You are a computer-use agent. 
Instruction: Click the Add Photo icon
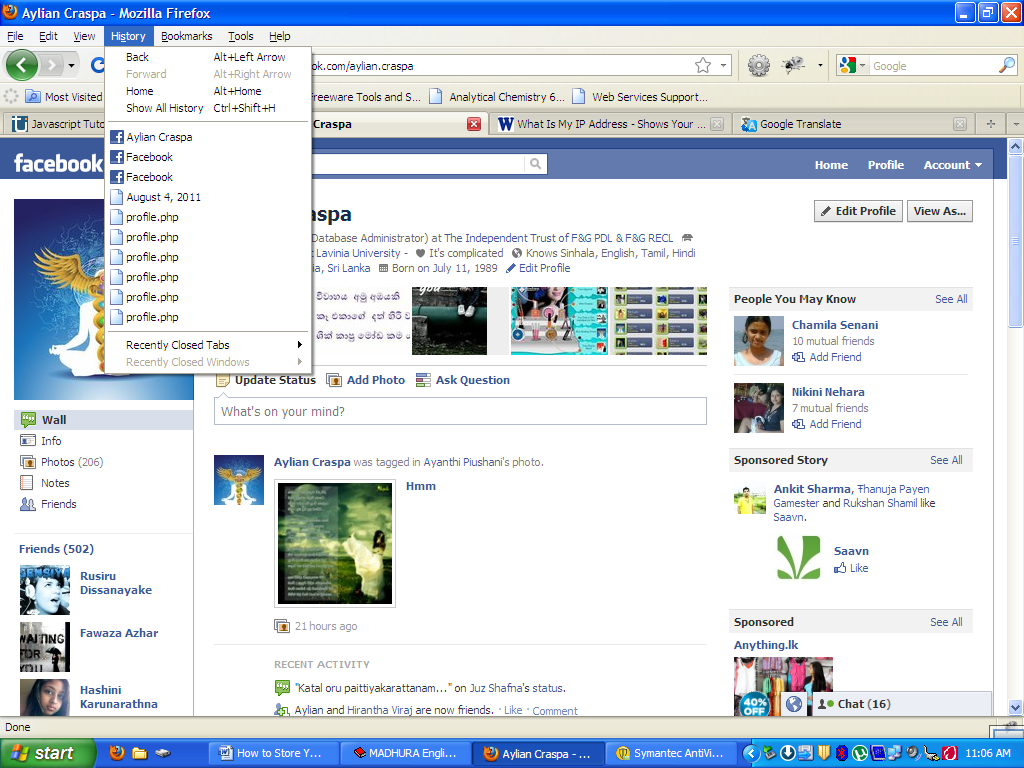pyautogui.click(x=334, y=380)
